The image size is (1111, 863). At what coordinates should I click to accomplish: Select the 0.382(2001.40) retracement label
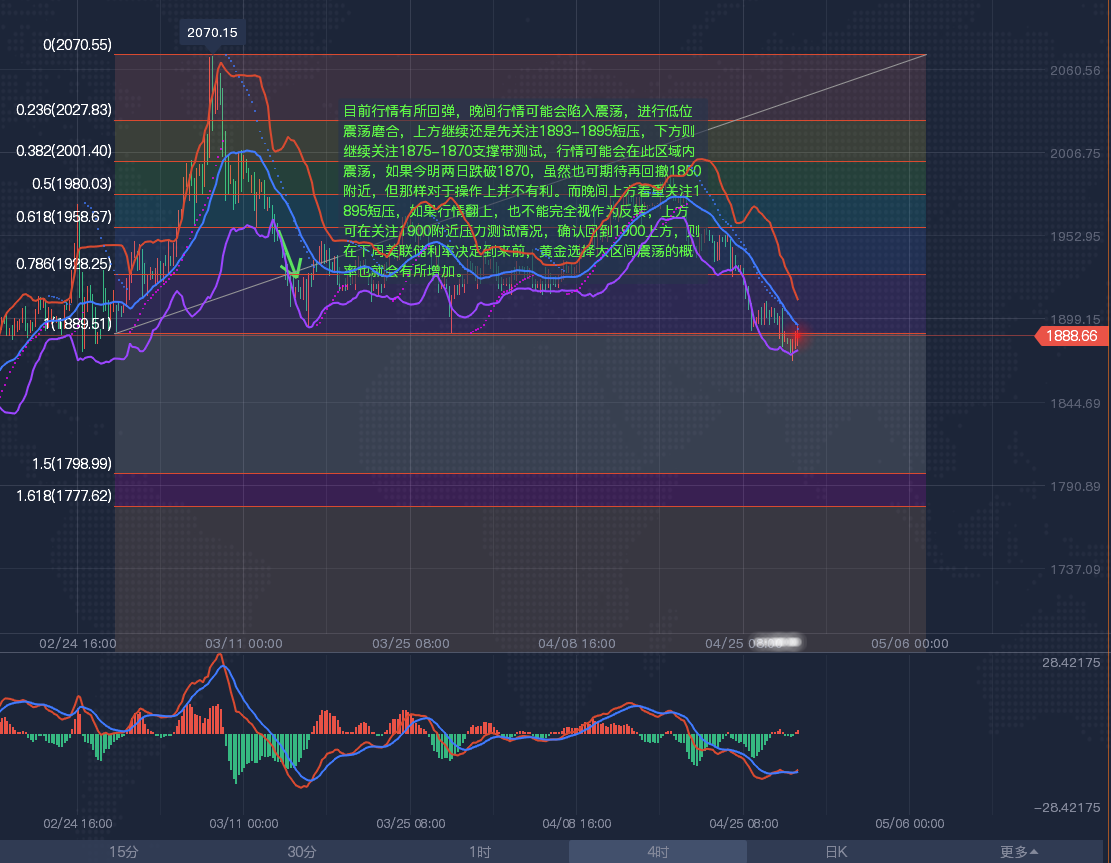pyautogui.click(x=64, y=151)
